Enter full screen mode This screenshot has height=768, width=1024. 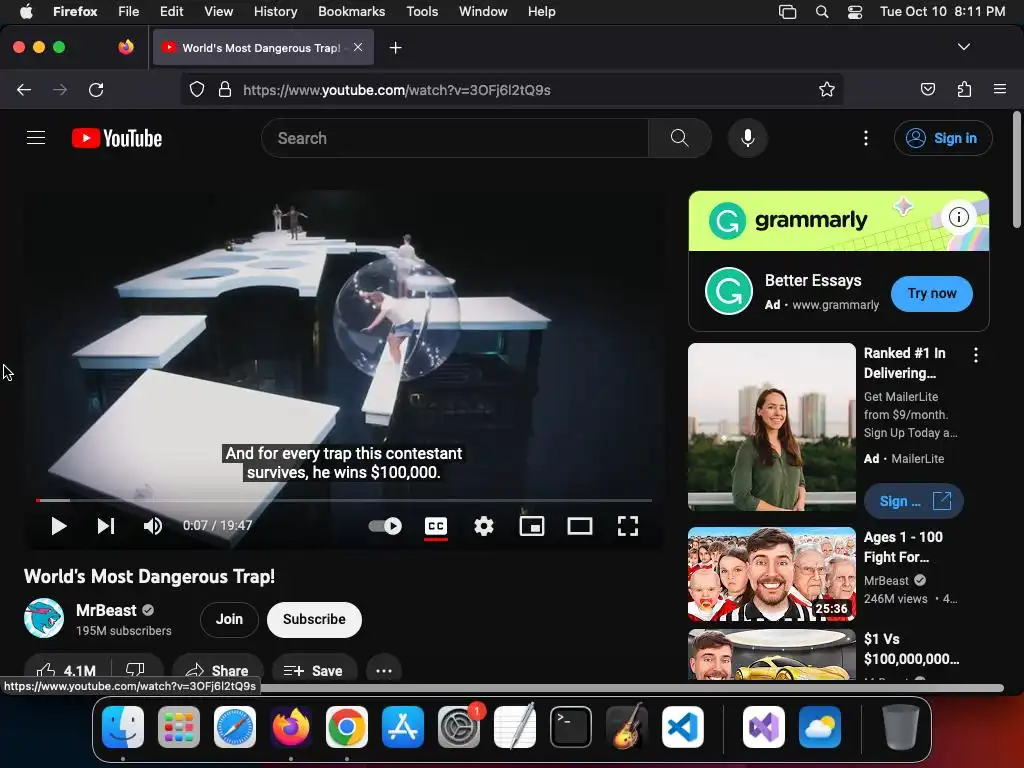coord(628,526)
